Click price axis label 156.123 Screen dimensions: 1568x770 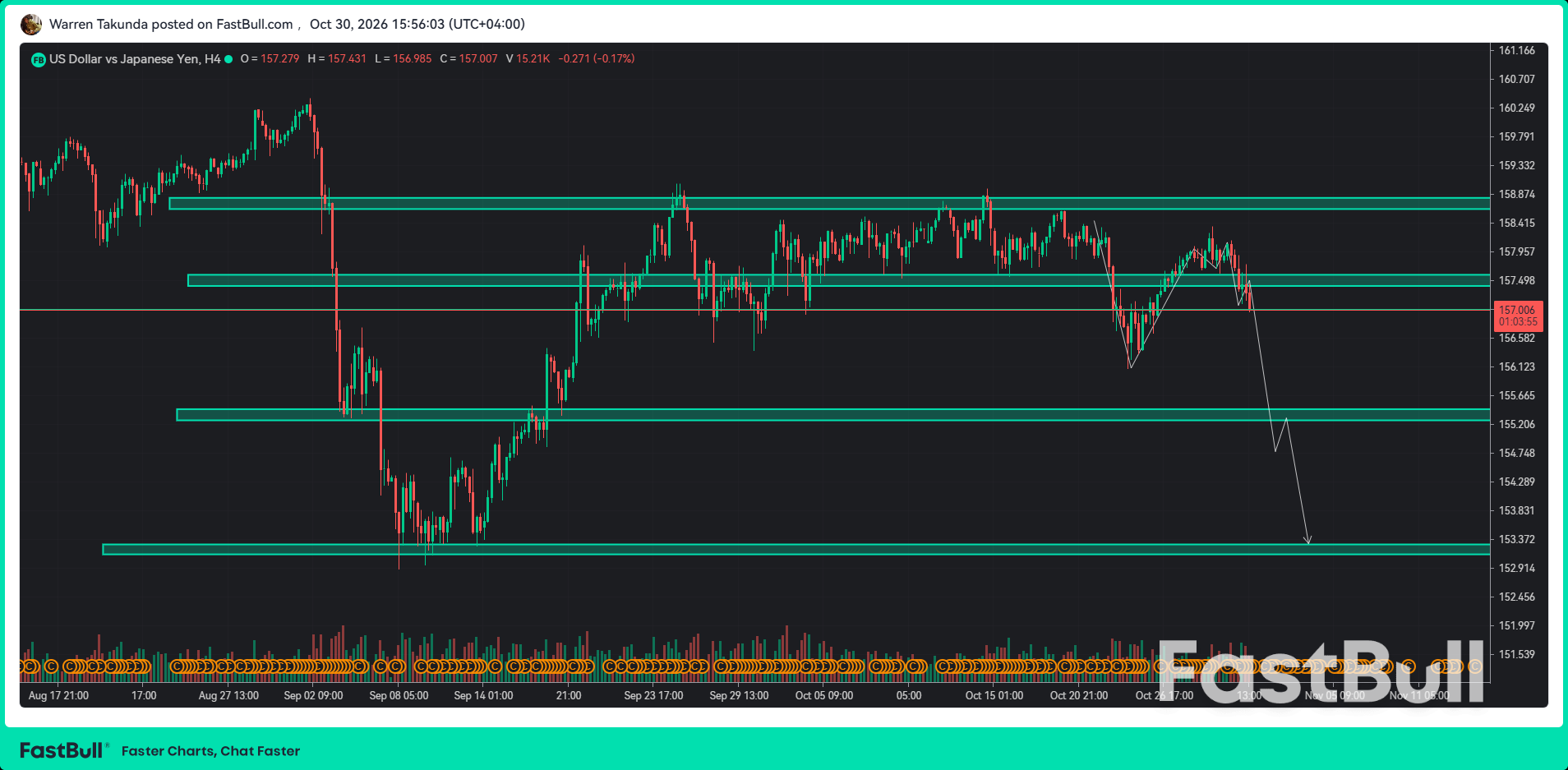(x=1517, y=367)
